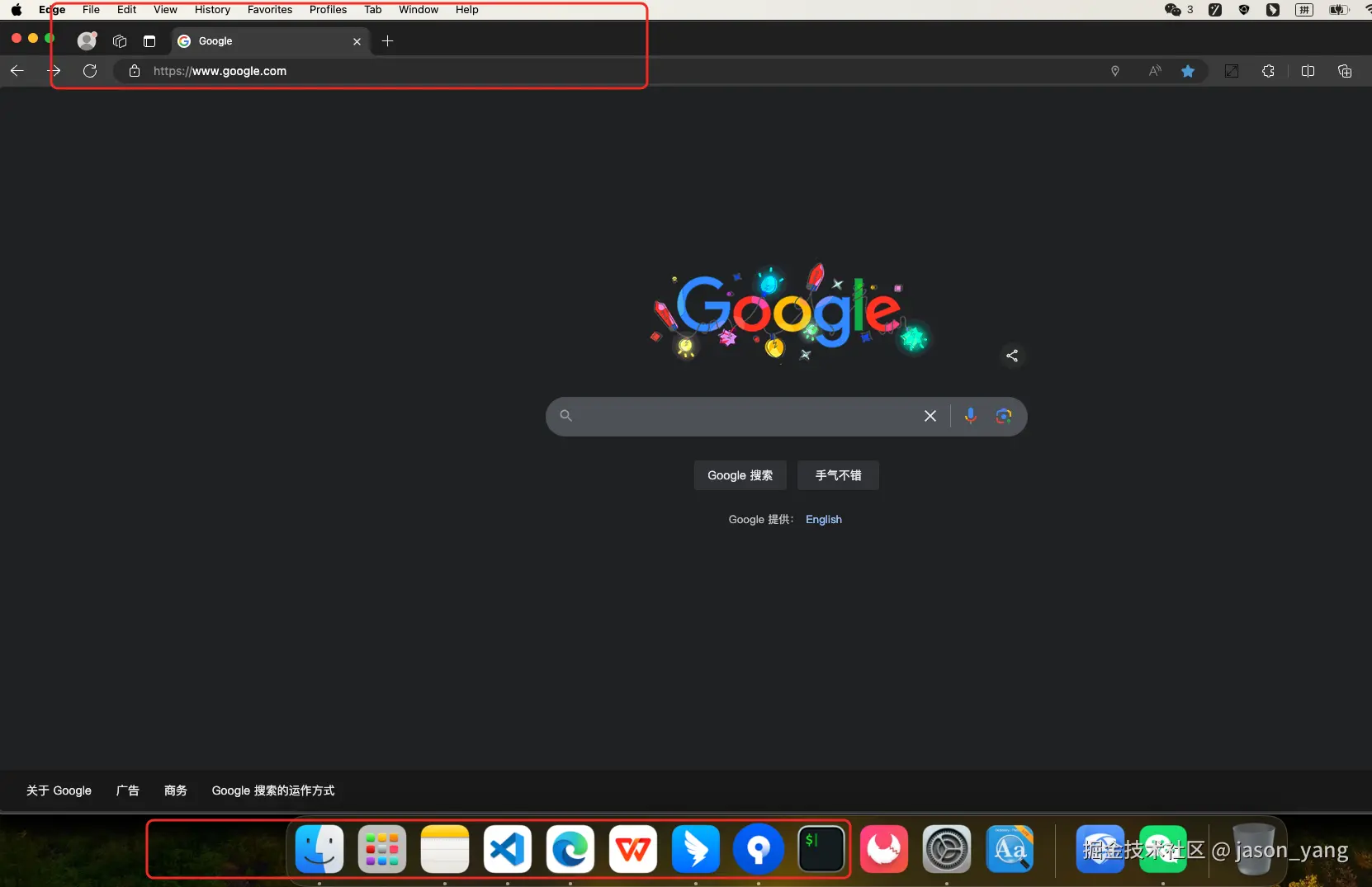Open the Window menu

click(419, 10)
